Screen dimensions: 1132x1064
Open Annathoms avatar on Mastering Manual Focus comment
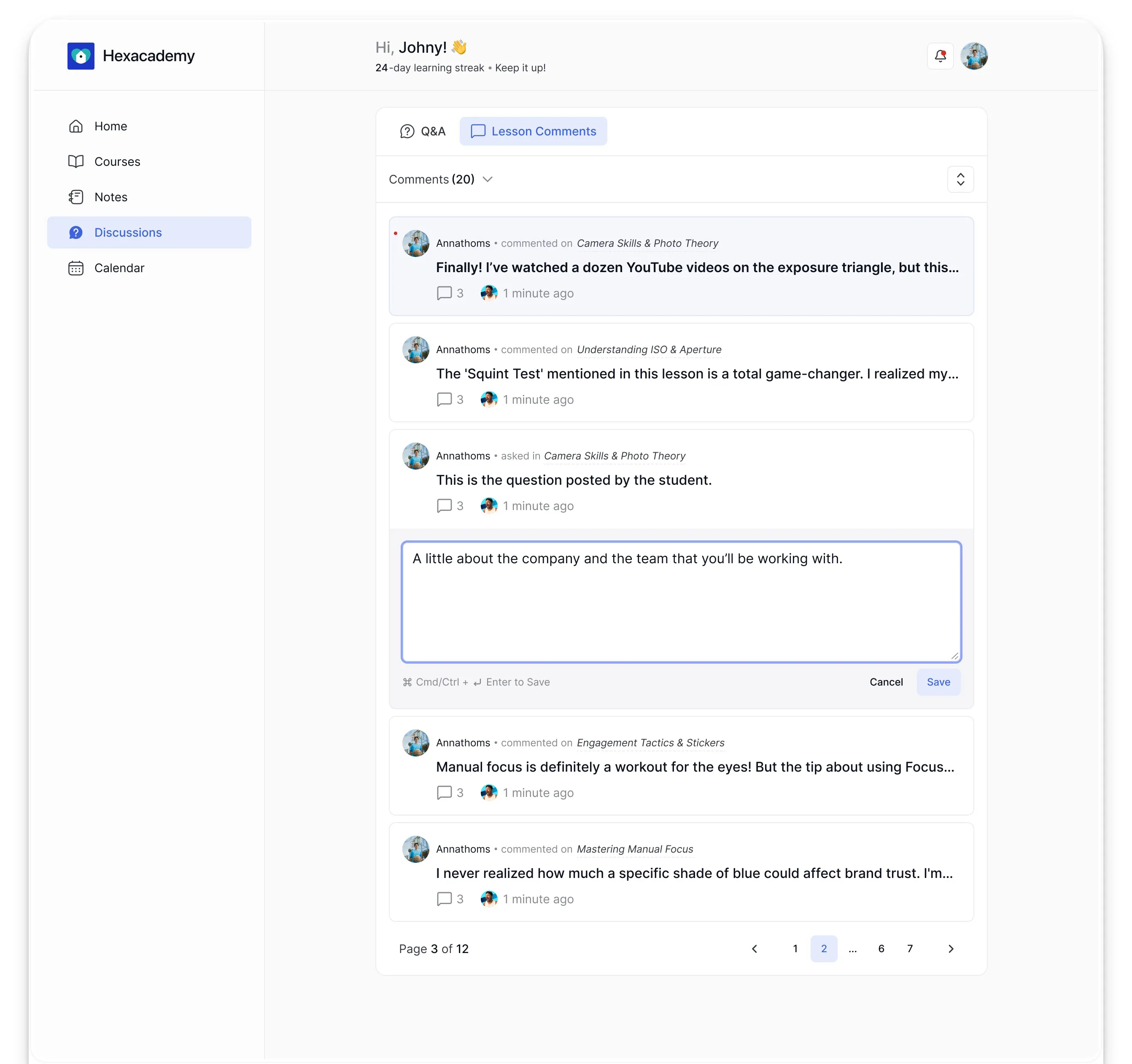click(416, 849)
